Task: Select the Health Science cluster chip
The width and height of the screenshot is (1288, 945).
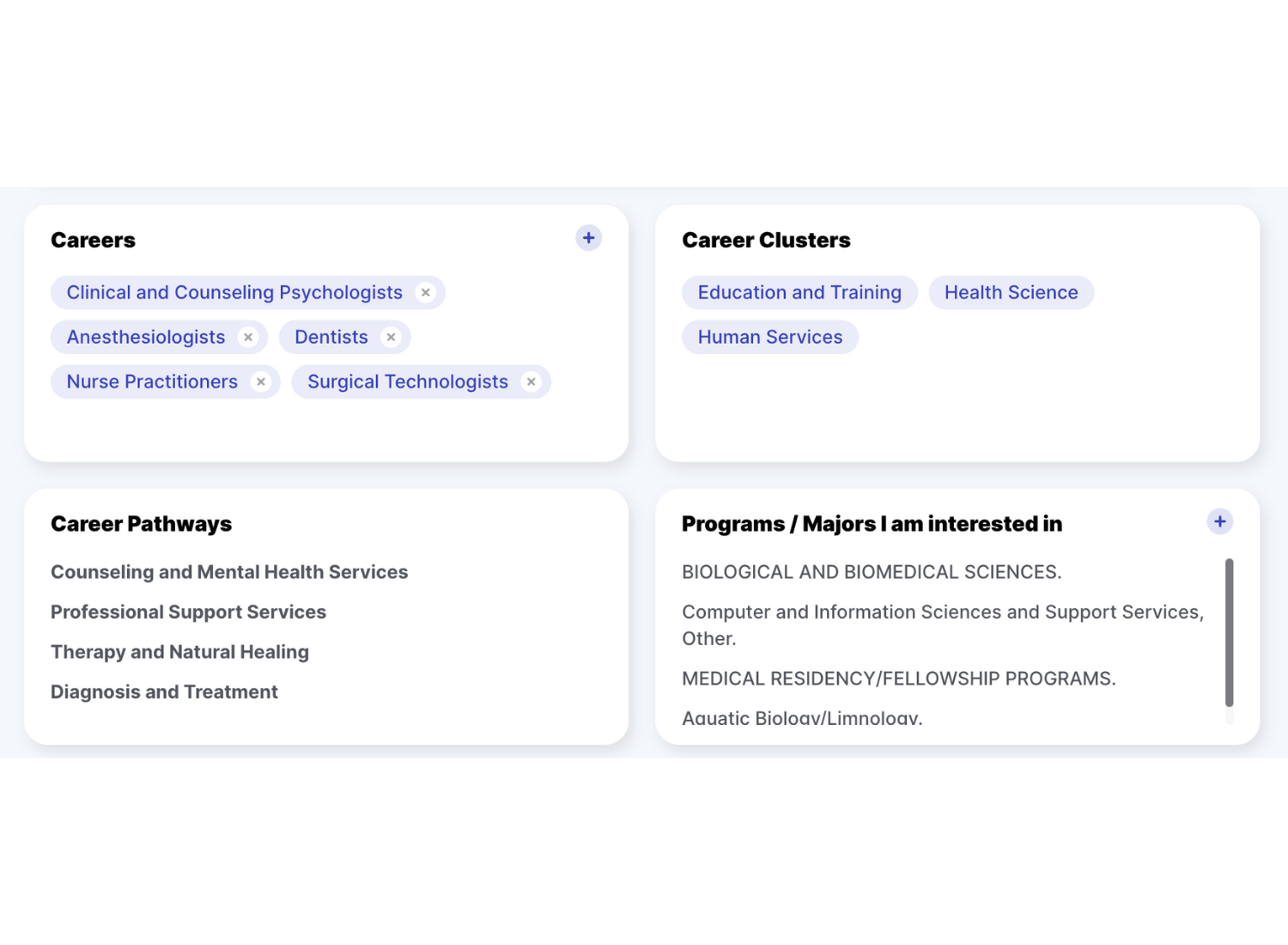Action: (x=1011, y=292)
